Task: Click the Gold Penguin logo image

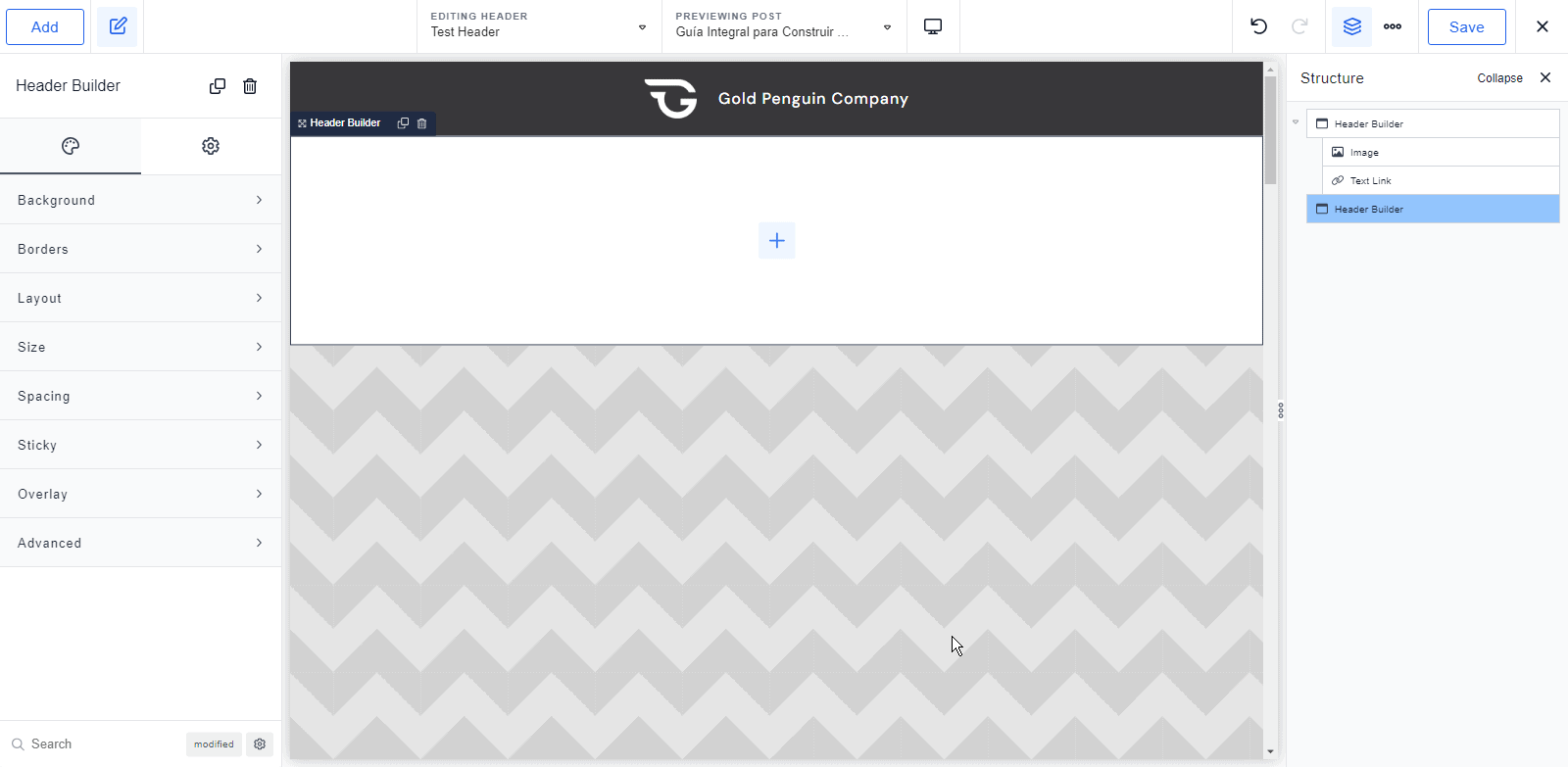Action: point(670,98)
